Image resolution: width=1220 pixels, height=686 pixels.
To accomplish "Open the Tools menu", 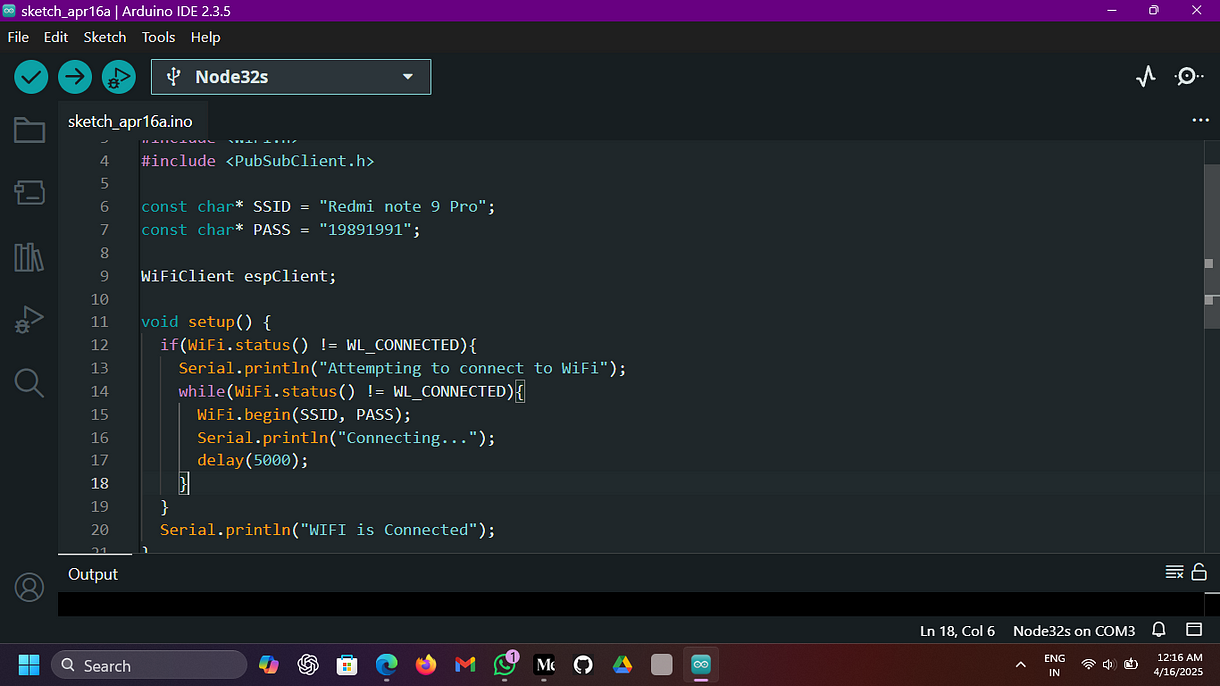I will (x=158, y=37).
